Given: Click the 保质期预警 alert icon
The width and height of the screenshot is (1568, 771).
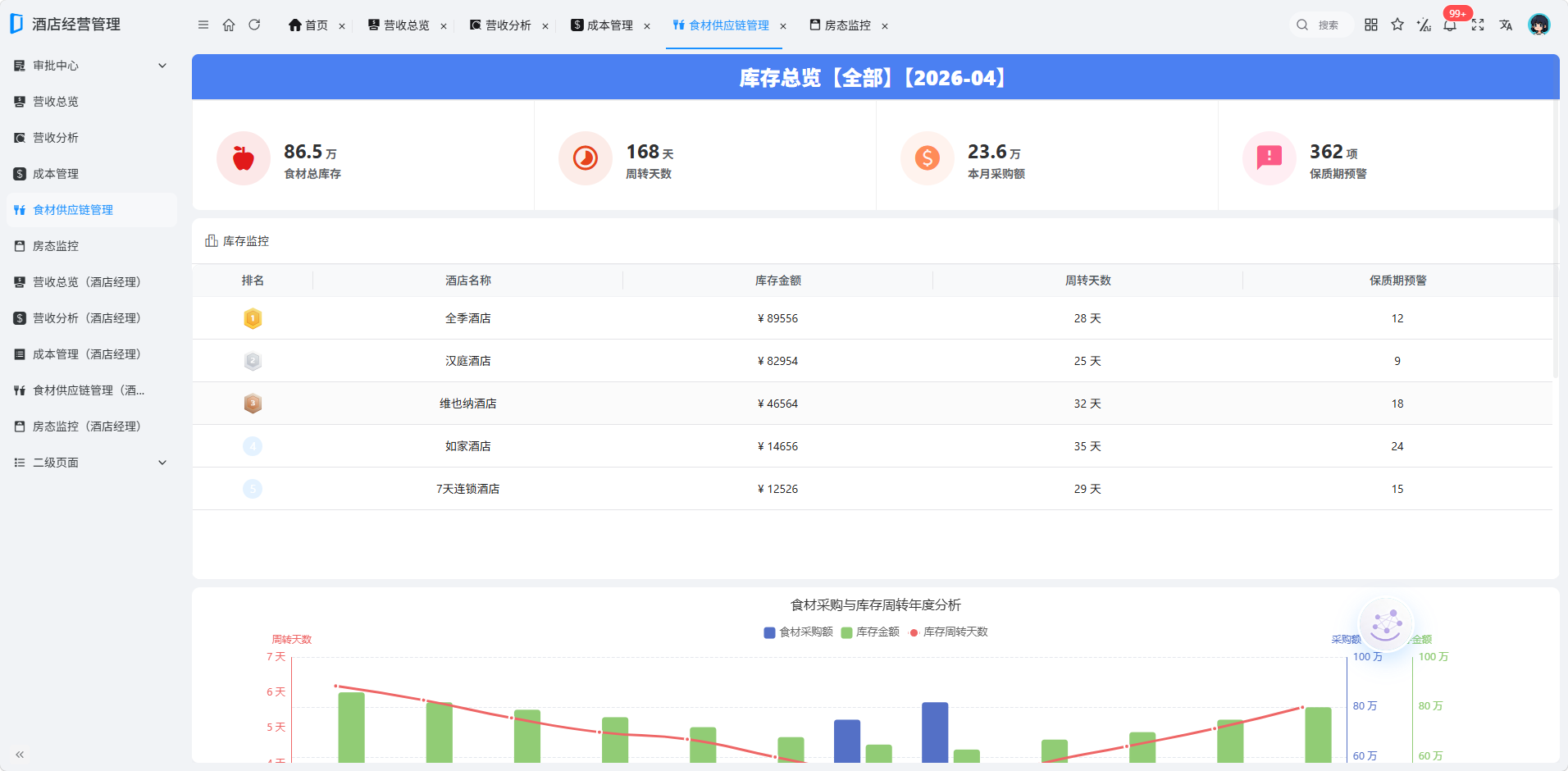Looking at the screenshot, I should pos(1269,158).
